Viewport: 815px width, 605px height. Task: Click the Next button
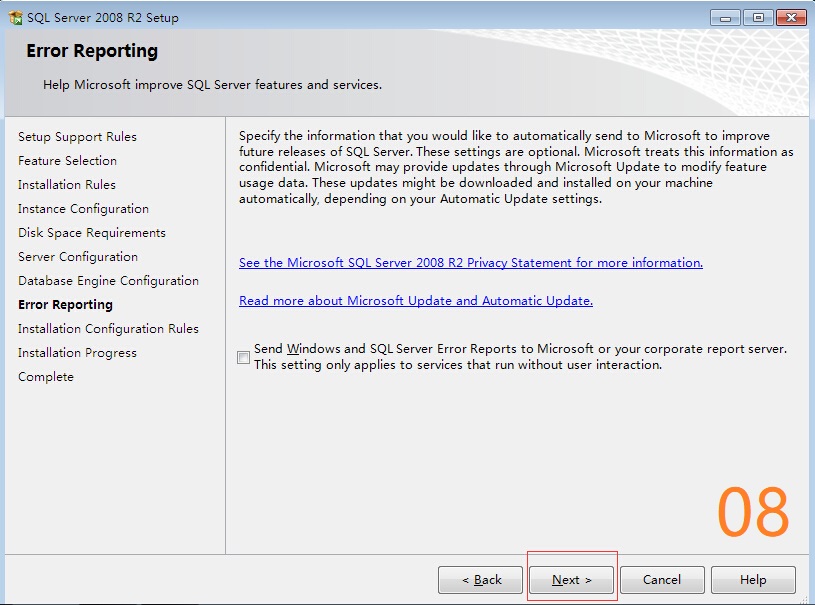tap(571, 580)
